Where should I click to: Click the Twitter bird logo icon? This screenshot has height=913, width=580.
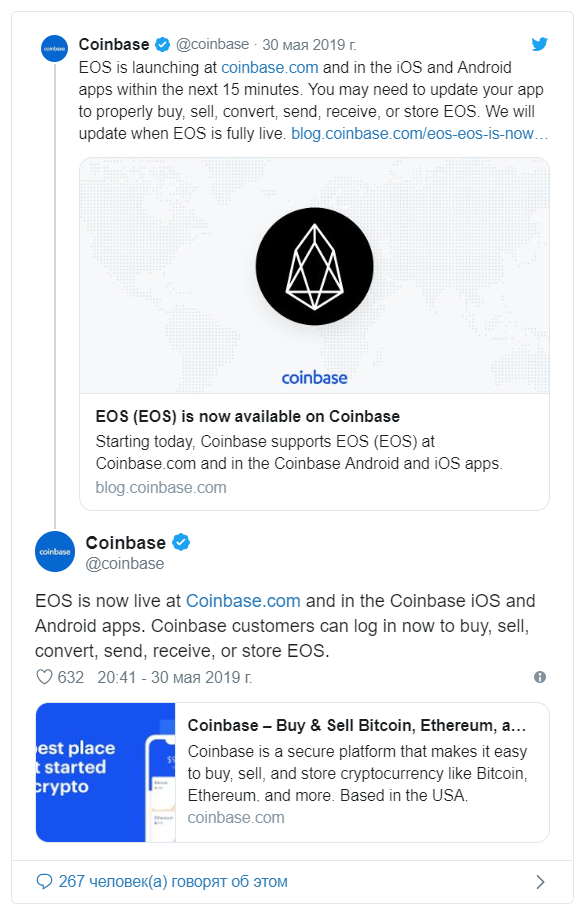[x=539, y=44]
